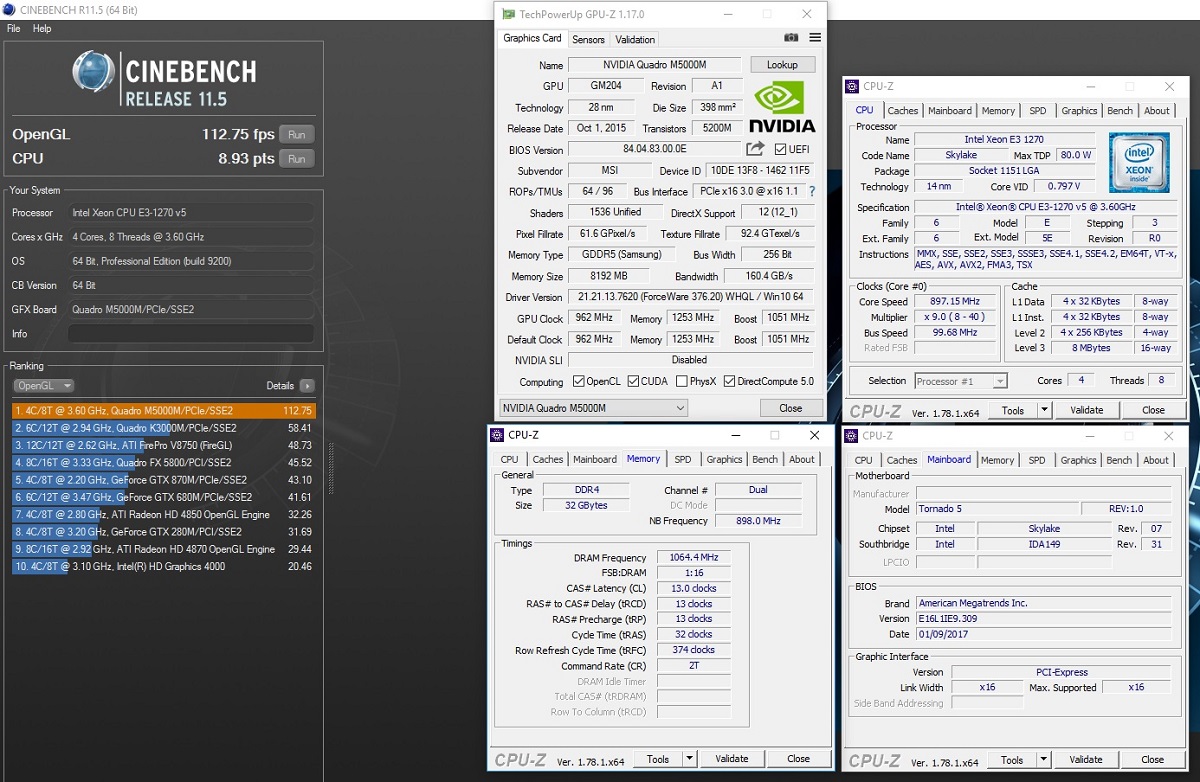Click the Bus Interface question mark icon

[x=811, y=192]
